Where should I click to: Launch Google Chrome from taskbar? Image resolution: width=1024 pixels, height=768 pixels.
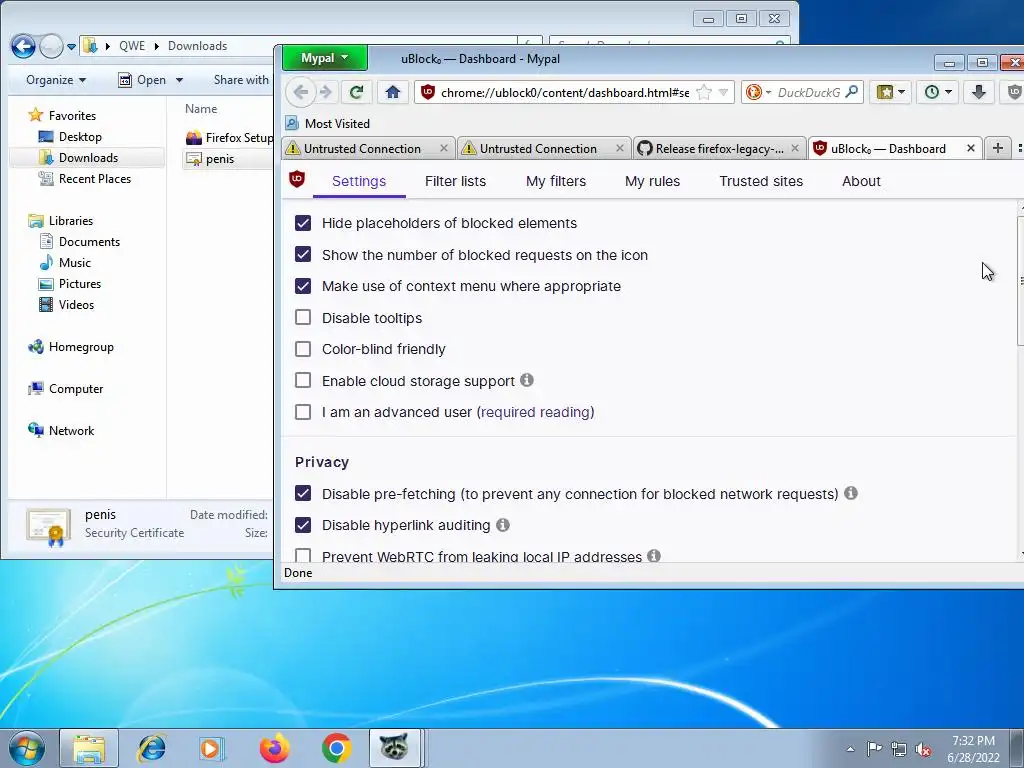(336, 748)
